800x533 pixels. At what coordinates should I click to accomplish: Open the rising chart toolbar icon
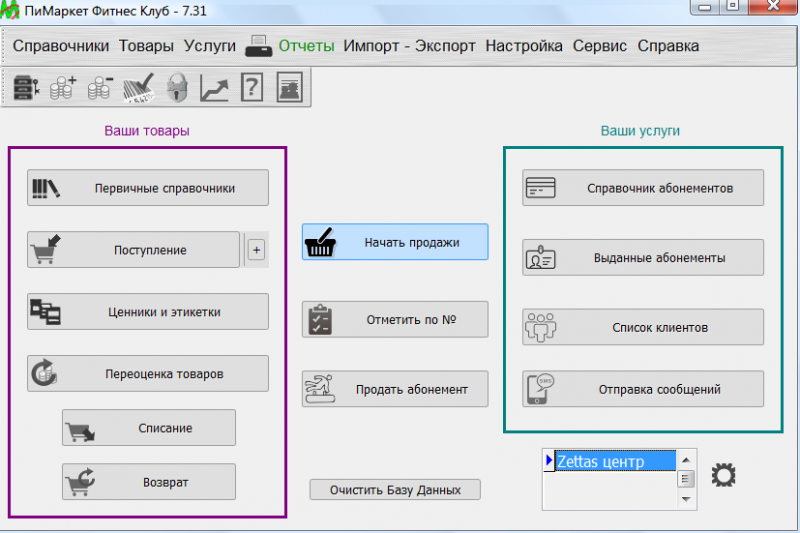point(214,87)
